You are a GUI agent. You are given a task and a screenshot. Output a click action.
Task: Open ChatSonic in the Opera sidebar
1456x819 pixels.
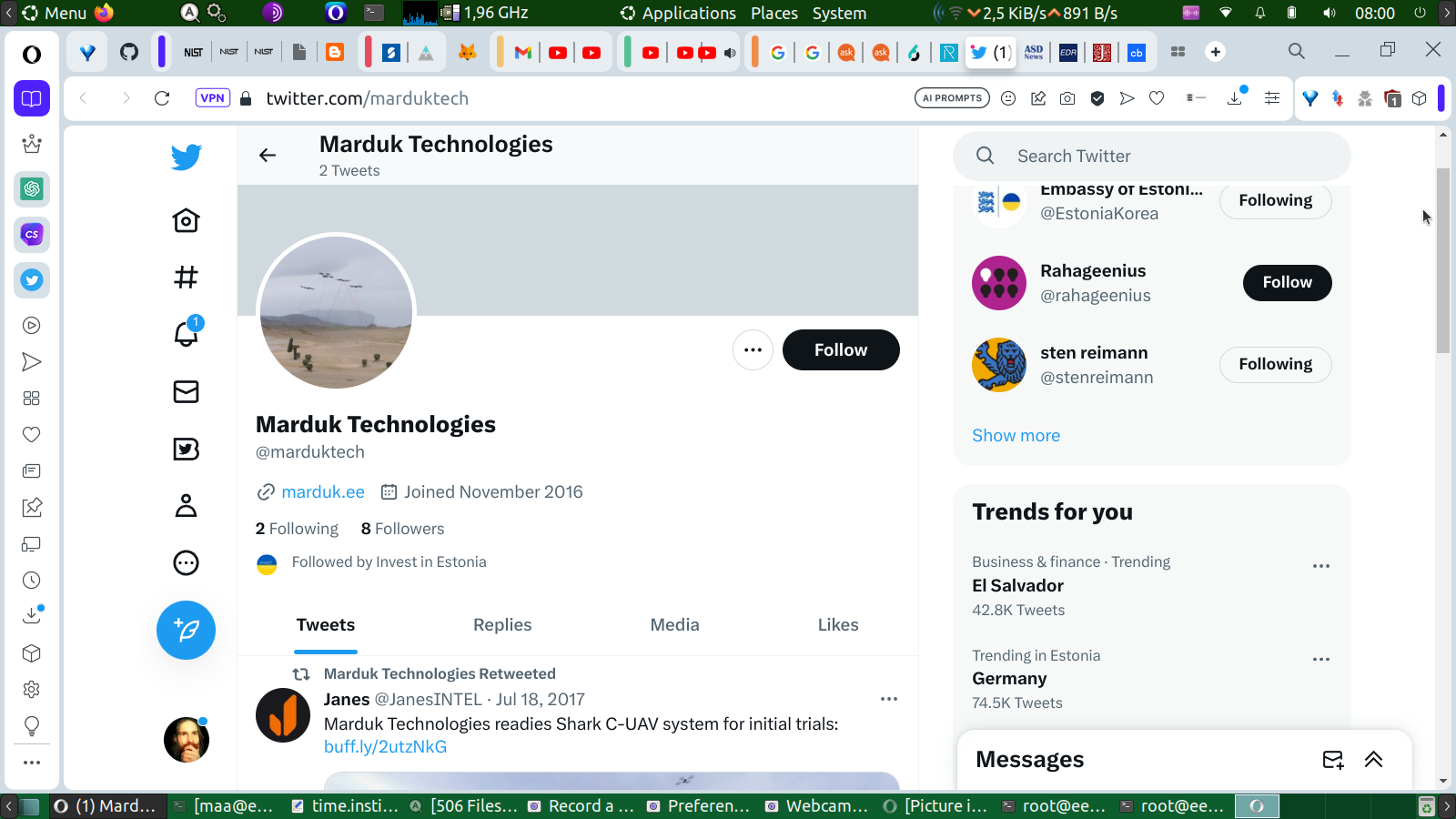point(32,234)
